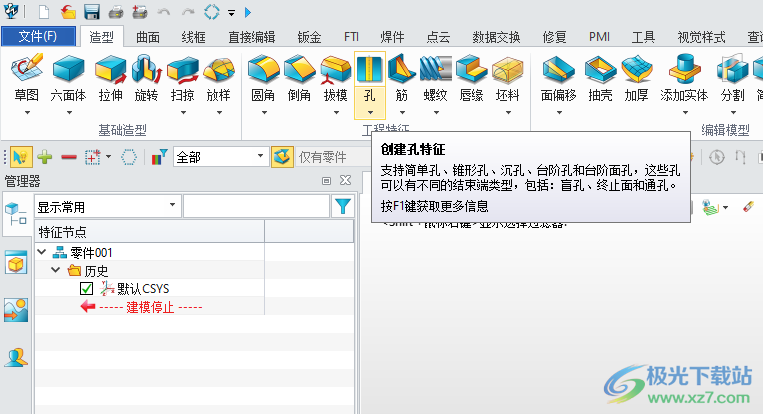Click the 特征节点 column header
Screen dimensions: 763x414
tap(149, 232)
